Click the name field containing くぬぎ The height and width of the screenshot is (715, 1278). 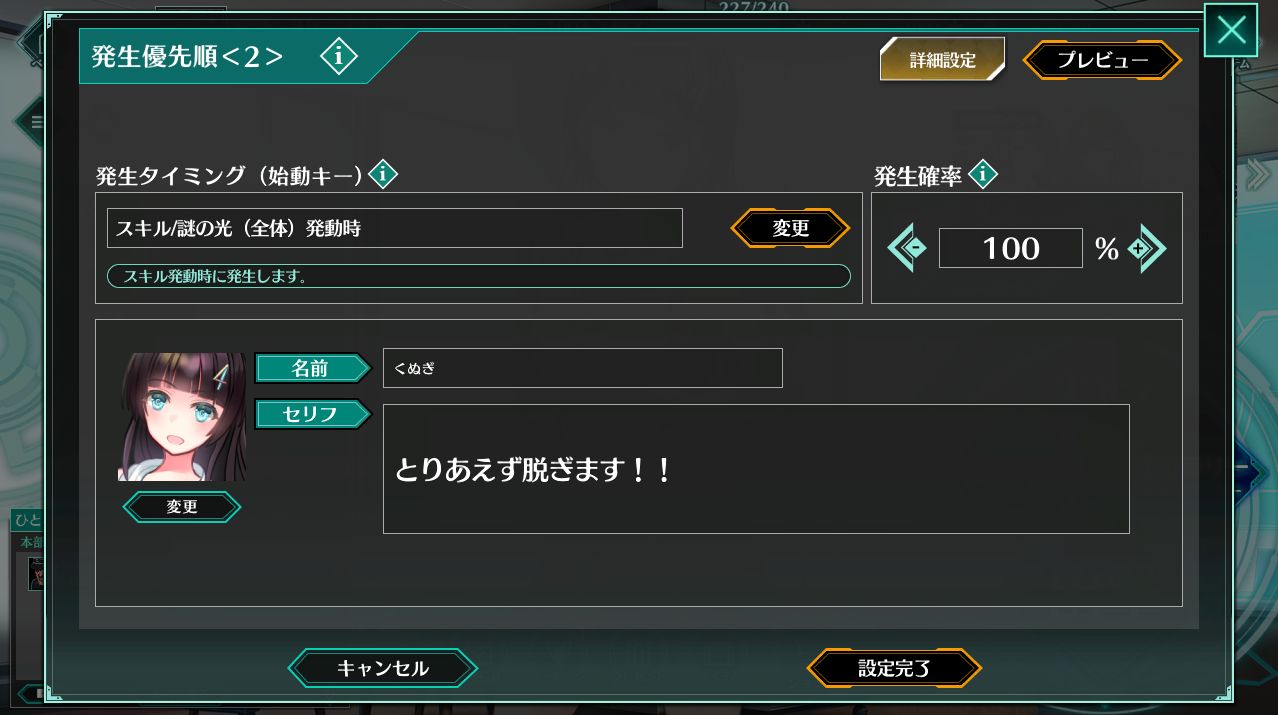582,368
